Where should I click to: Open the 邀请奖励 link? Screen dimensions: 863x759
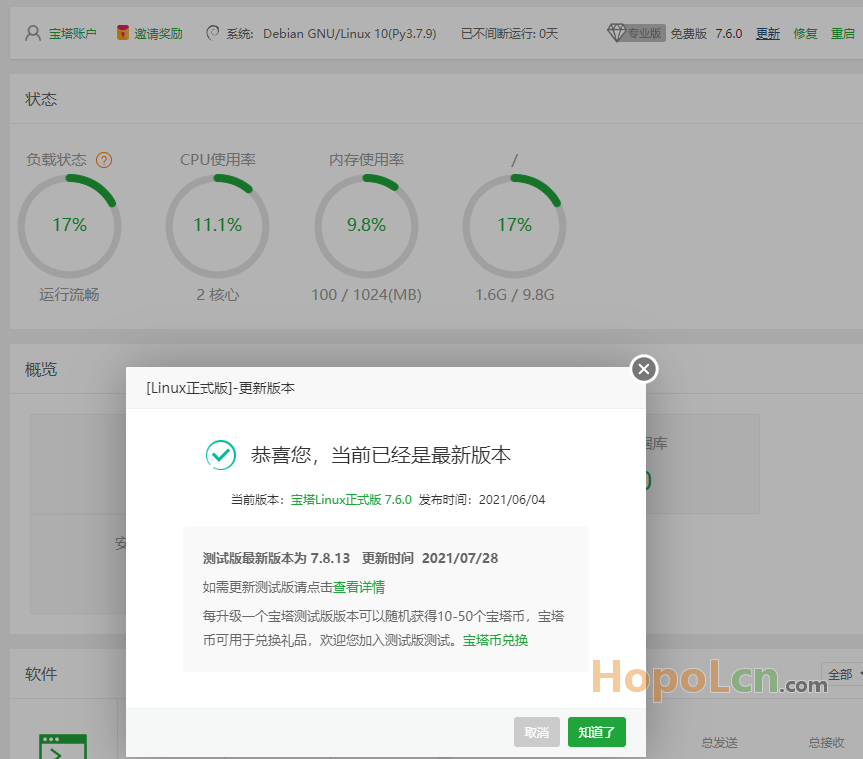pyautogui.click(x=159, y=34)
